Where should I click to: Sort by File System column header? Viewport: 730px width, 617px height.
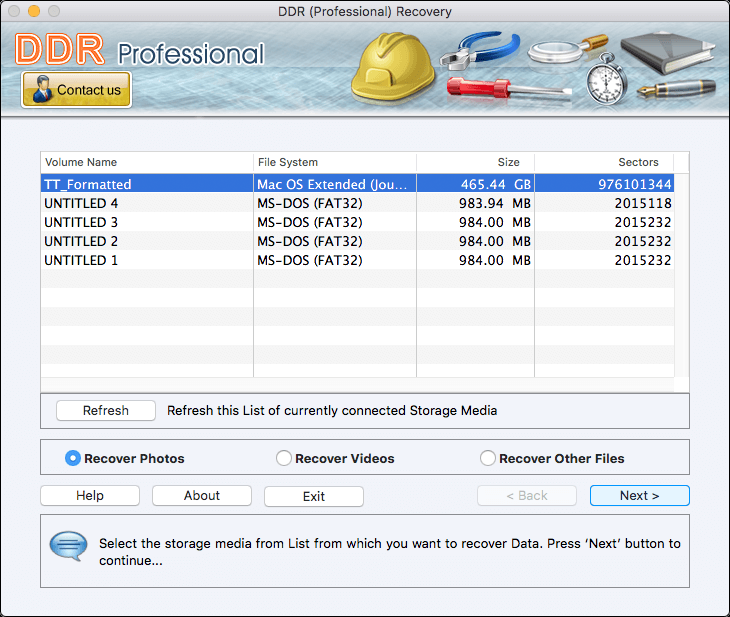[335, 162]
